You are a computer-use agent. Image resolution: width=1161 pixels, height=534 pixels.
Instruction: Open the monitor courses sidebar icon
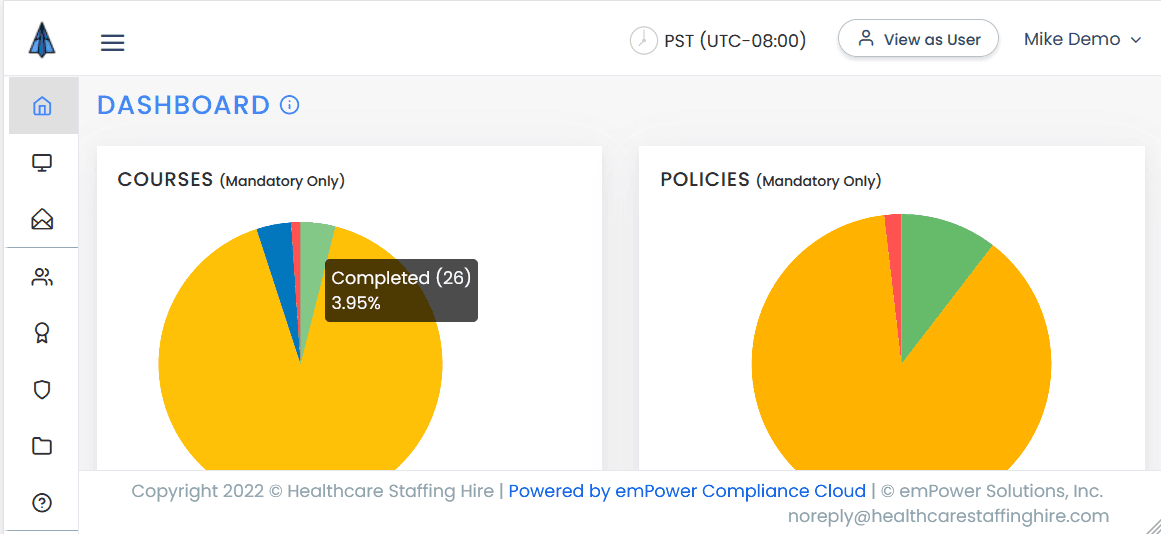coord(42,163)
